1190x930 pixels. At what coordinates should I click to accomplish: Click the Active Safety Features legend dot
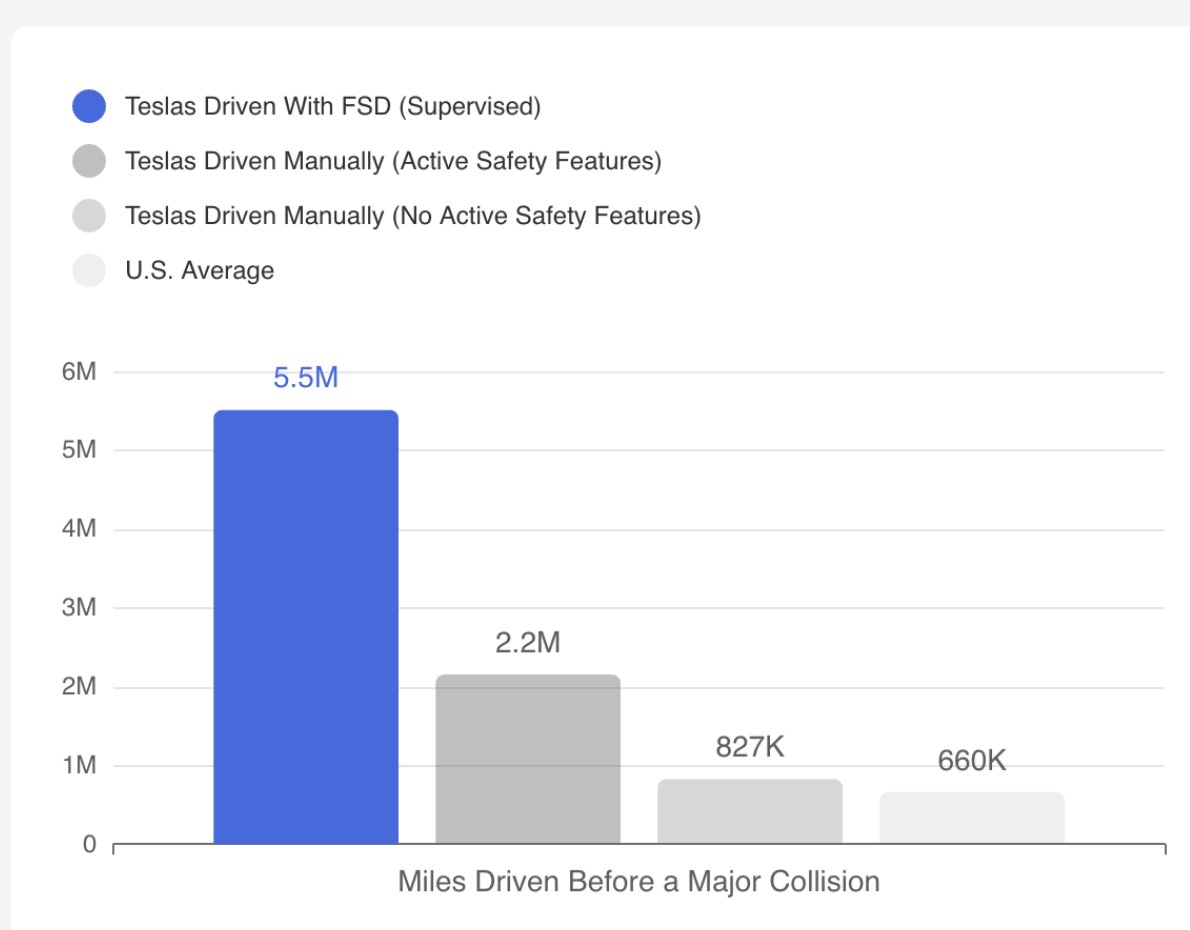click(x=89, y=161)
